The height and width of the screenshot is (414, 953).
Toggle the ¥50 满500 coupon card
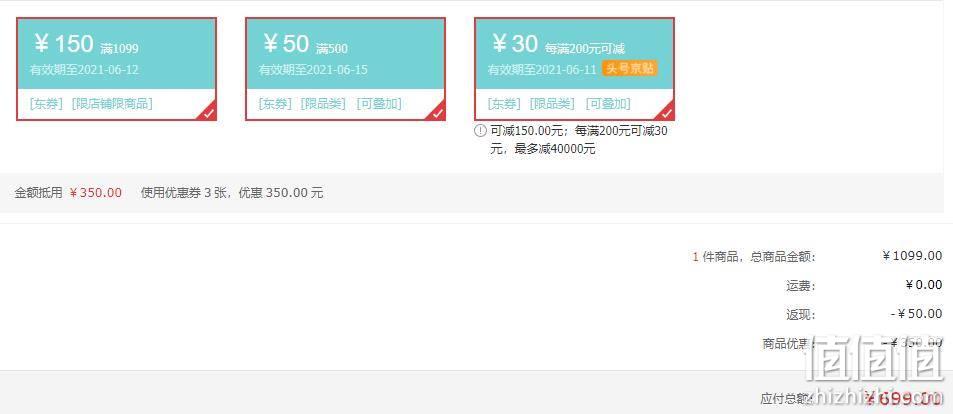pos(345,69)
